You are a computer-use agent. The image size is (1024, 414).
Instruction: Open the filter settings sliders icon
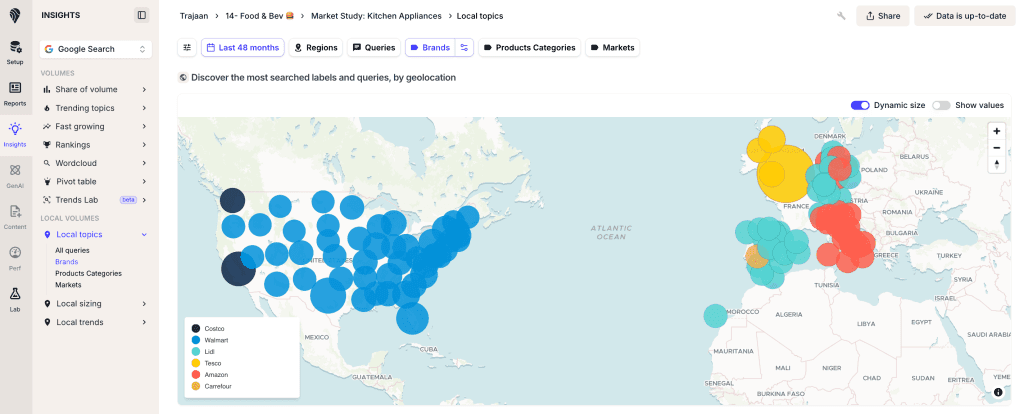[187, 48]
